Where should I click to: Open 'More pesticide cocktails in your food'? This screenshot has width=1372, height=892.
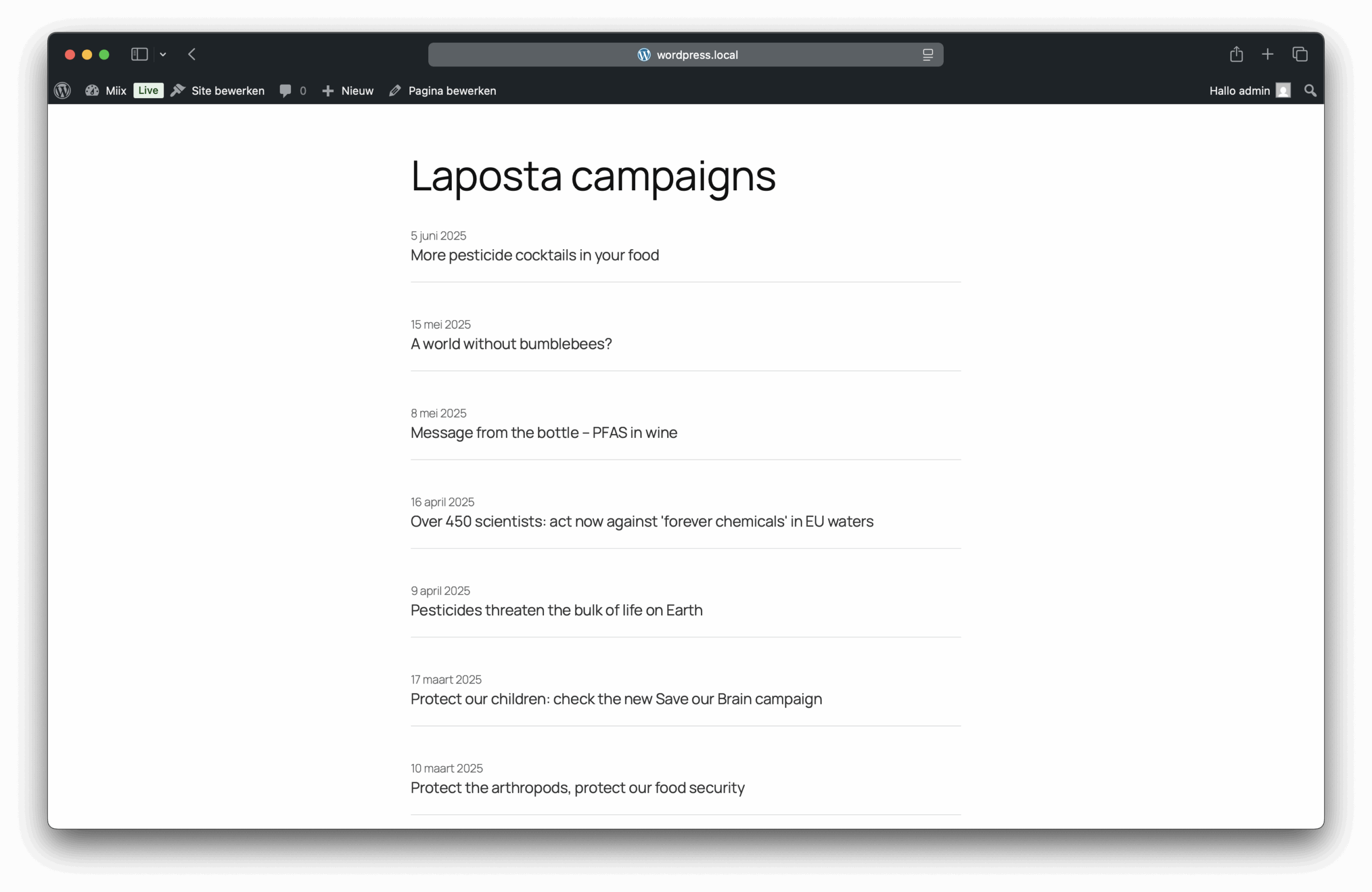click(534, 255)
